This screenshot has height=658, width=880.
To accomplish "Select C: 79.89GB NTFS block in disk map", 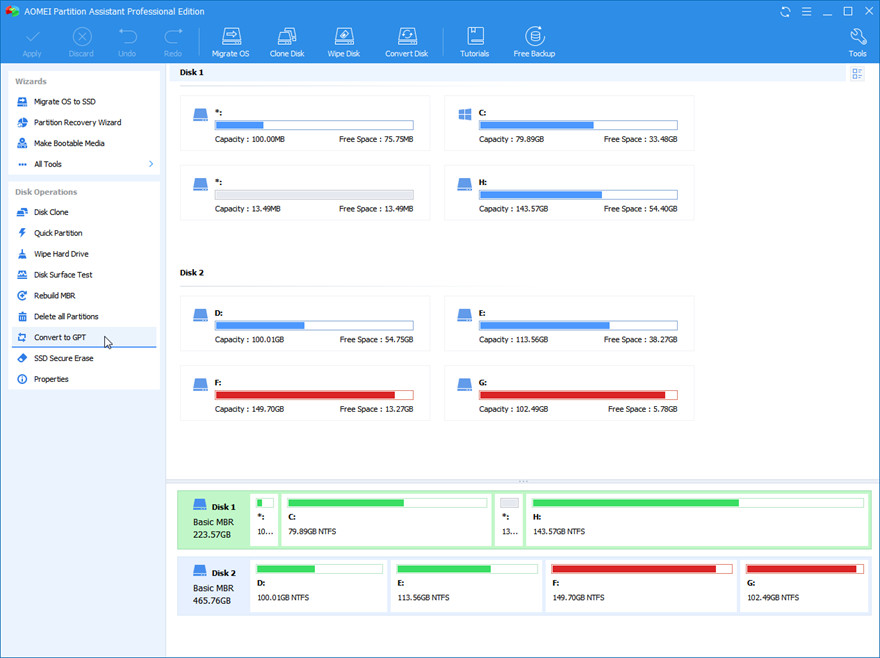I will pyautogui.click(x=387, y=520).
